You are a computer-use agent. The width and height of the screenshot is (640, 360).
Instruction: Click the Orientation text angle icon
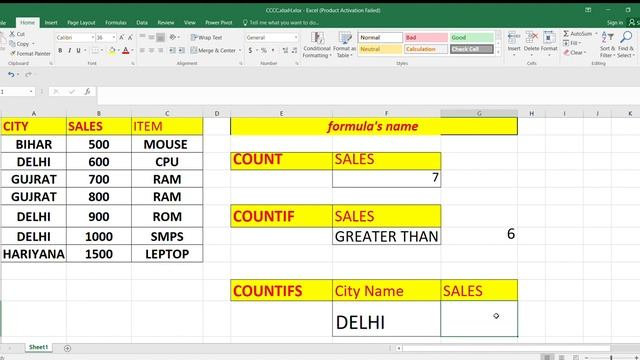pos(173,38)
